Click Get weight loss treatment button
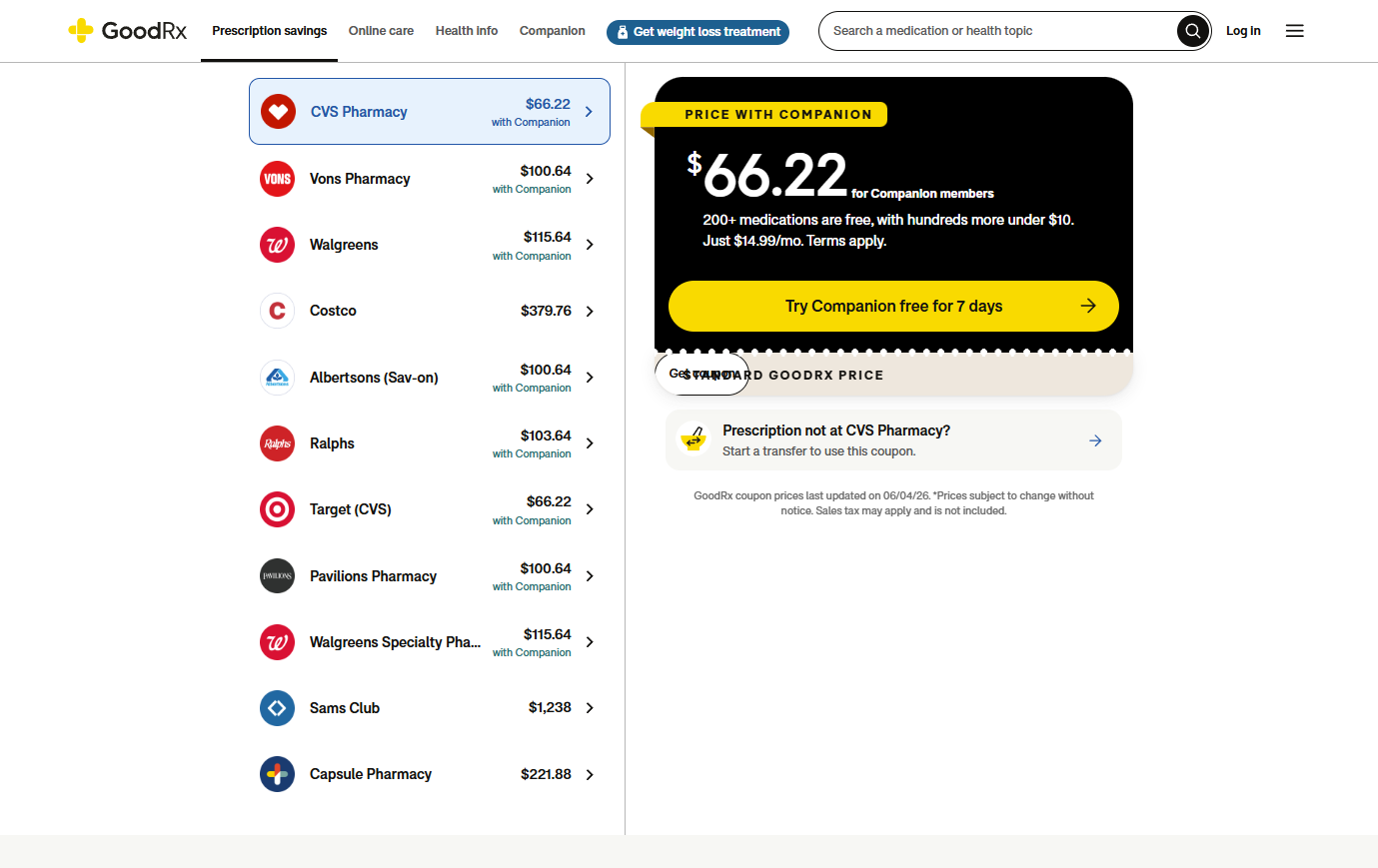The height and width of the screenshot is (868, 1378). click(x=697, y=32)
